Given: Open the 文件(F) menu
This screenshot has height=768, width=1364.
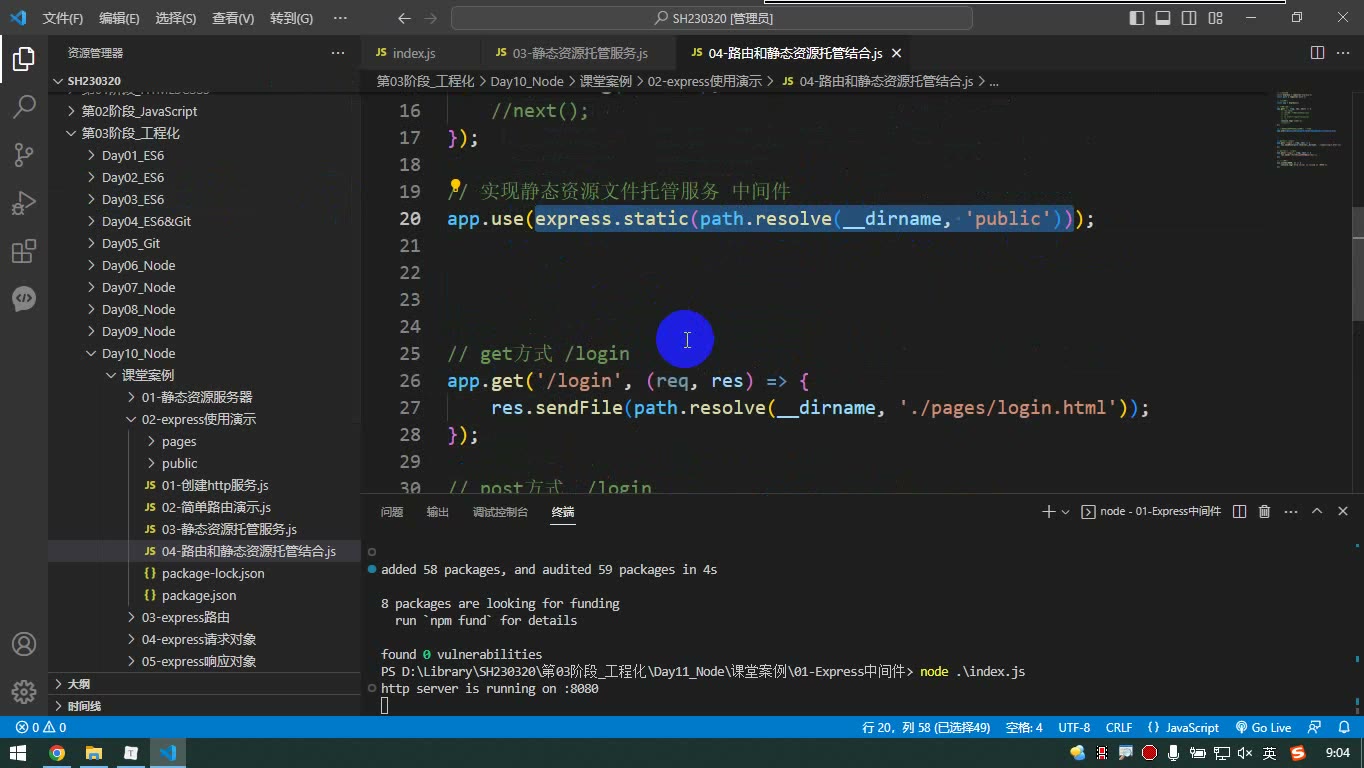Looking at the screenshot, I should pyautogui.click(x=63, y=18).
